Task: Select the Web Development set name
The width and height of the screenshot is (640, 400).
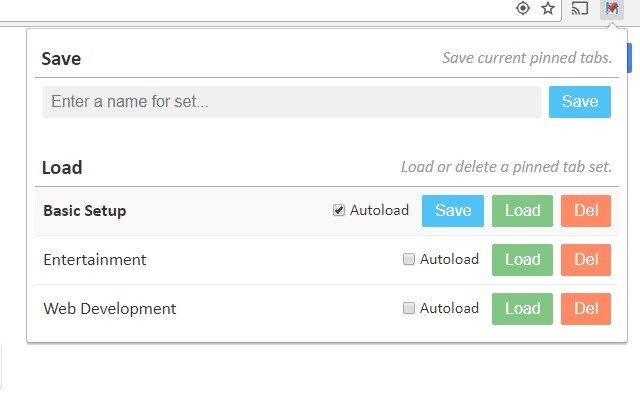Action: (x=110, y=309)
